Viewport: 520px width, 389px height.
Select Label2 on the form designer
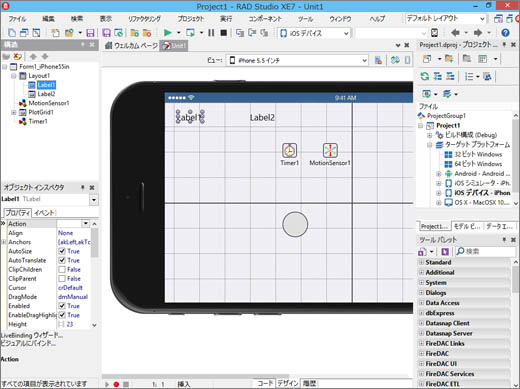262,117
